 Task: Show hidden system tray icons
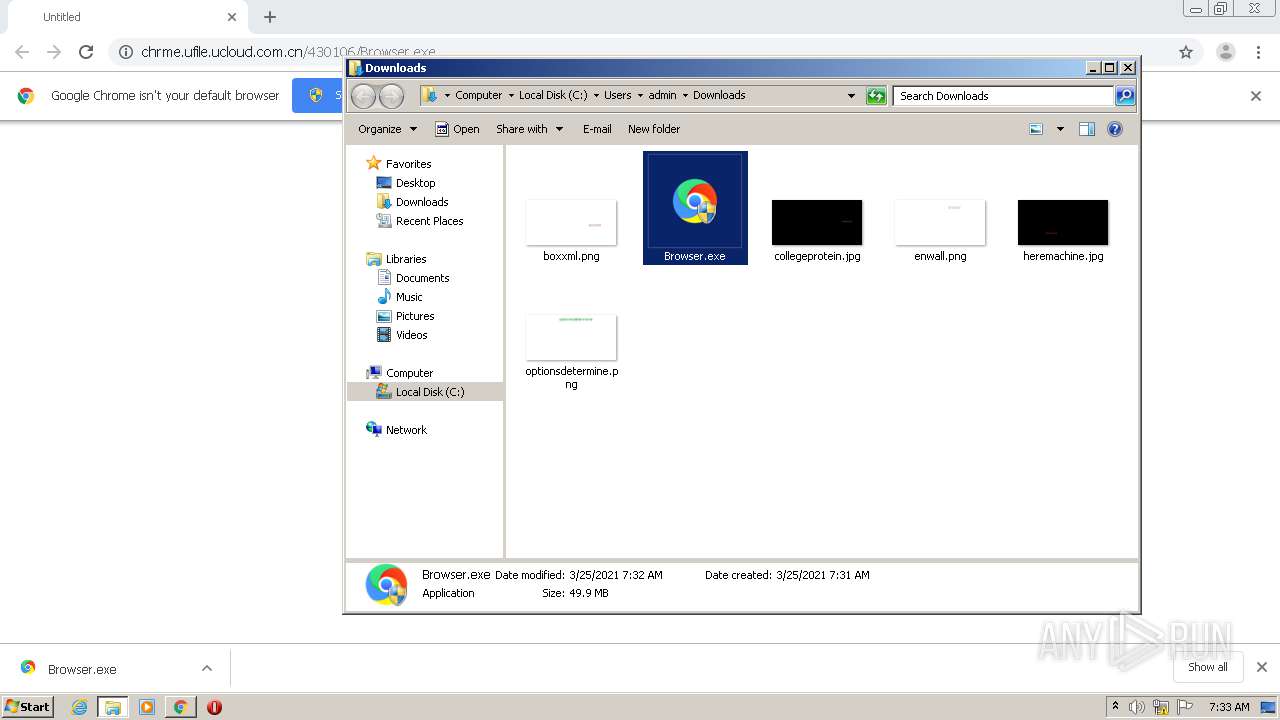point(1115,706)
